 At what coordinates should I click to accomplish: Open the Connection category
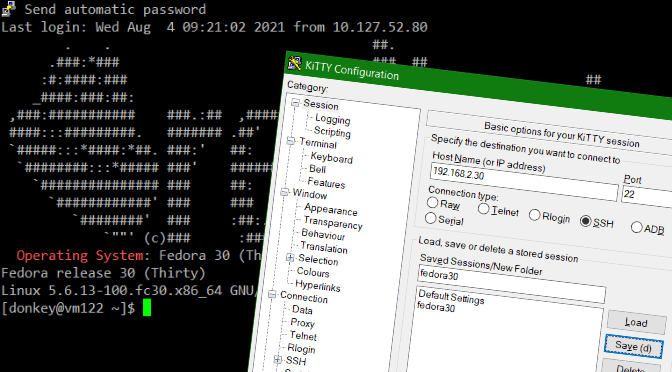pos(304,297)
